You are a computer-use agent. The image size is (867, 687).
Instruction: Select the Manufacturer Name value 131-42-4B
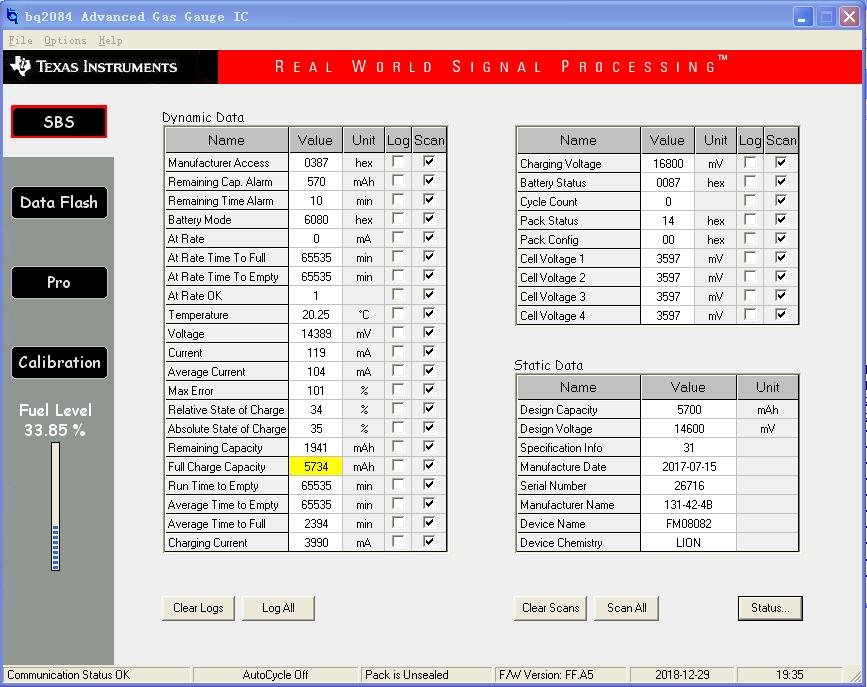[x=689, y=504]
